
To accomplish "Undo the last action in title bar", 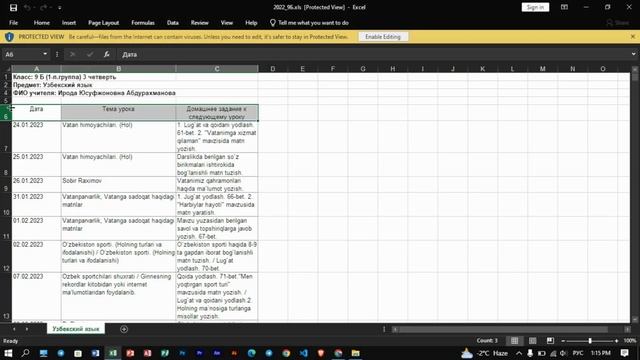I will (27, 7).
